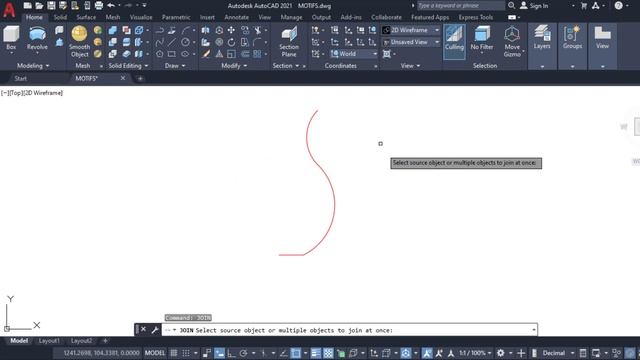Toggle lineweight display in status bar

[316, 353]
